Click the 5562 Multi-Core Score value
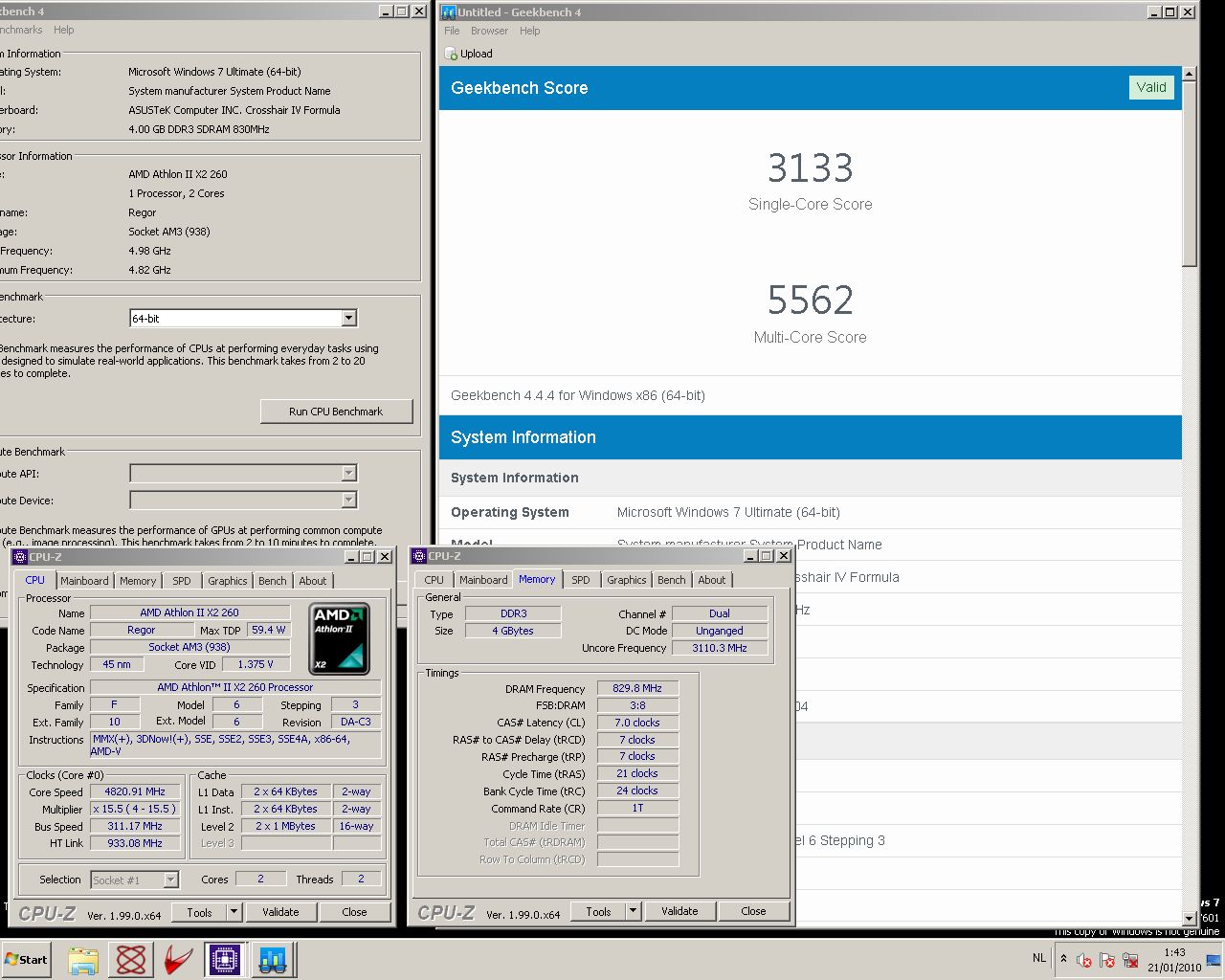This screenshot has width=1225, height=980. 811,301
